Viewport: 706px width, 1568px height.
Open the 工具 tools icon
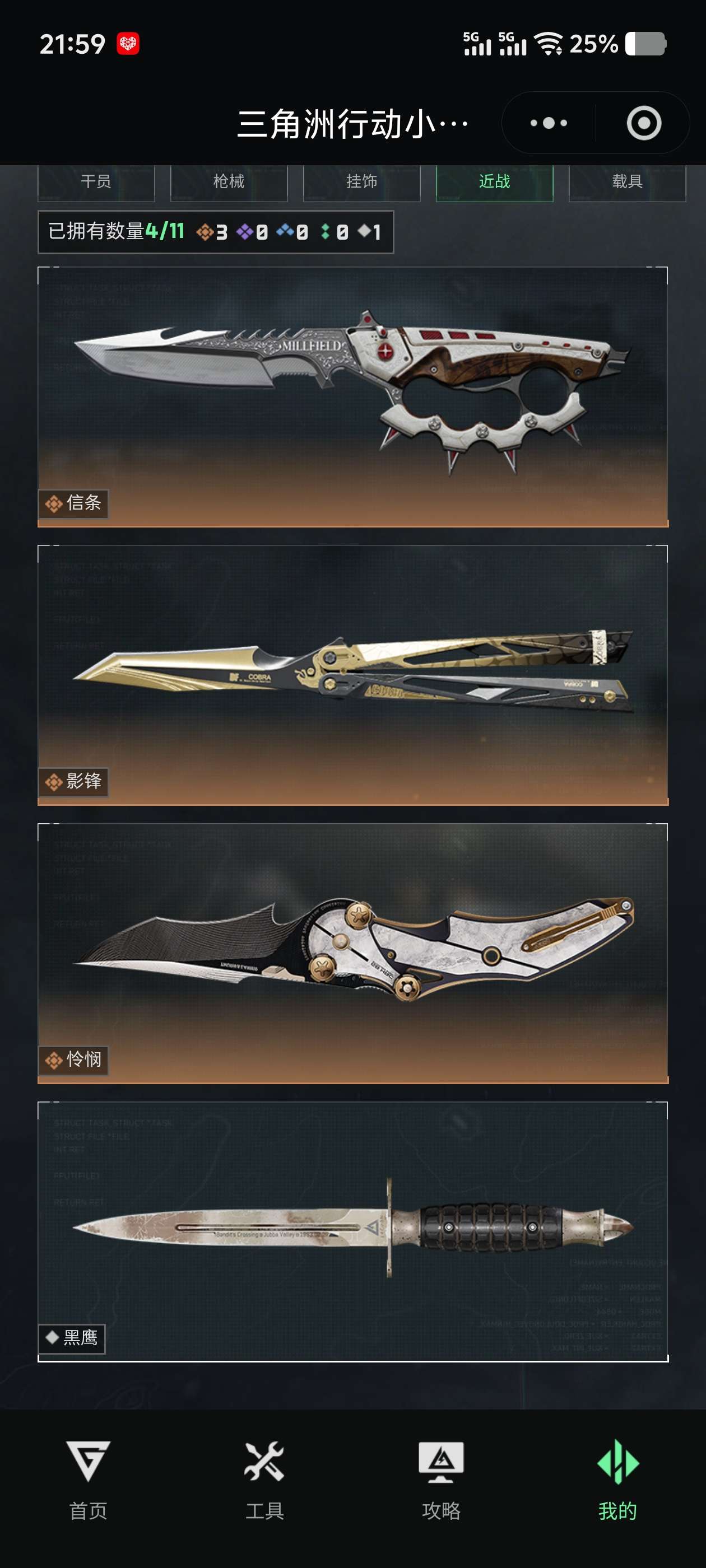point(264,1461)
